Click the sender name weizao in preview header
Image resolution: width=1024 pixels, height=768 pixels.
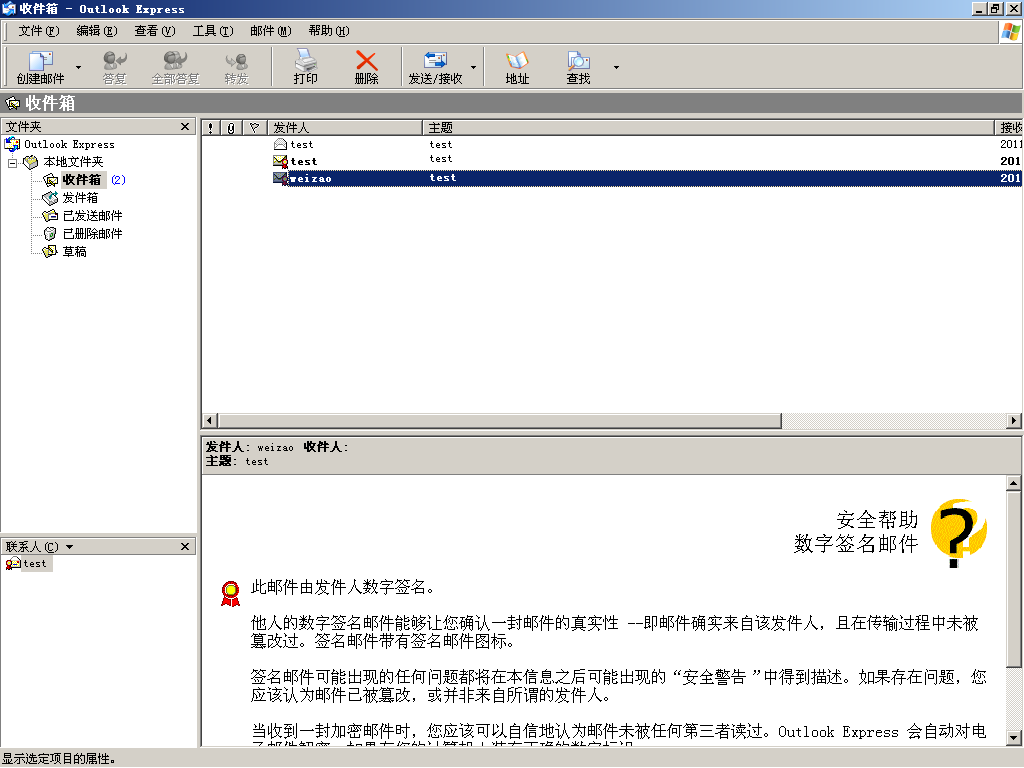coord(275,447)
